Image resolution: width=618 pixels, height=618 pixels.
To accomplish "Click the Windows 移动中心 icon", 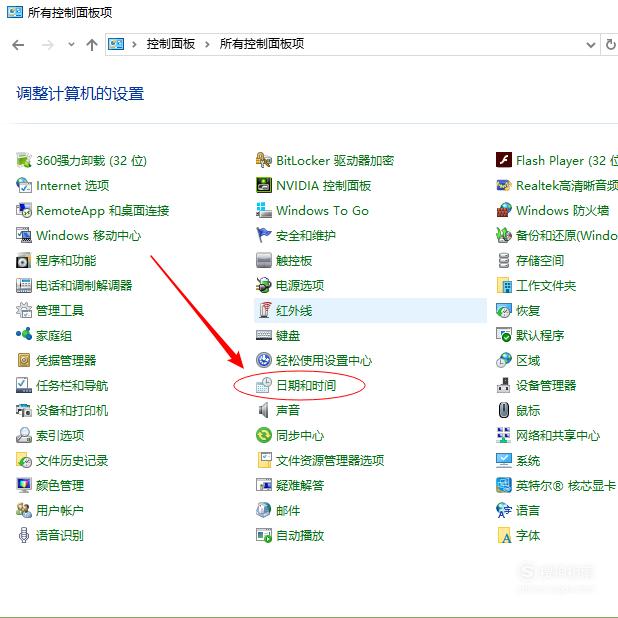I will (24, 235).
